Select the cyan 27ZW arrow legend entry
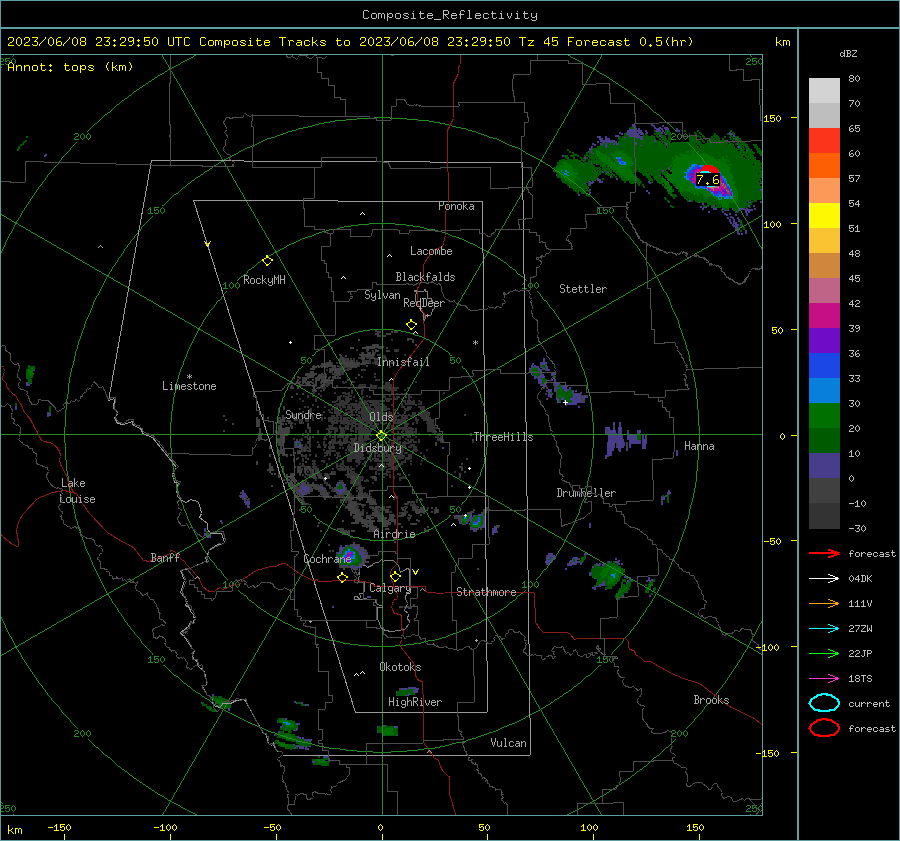900x841 pixels. [x=824, y=629]
